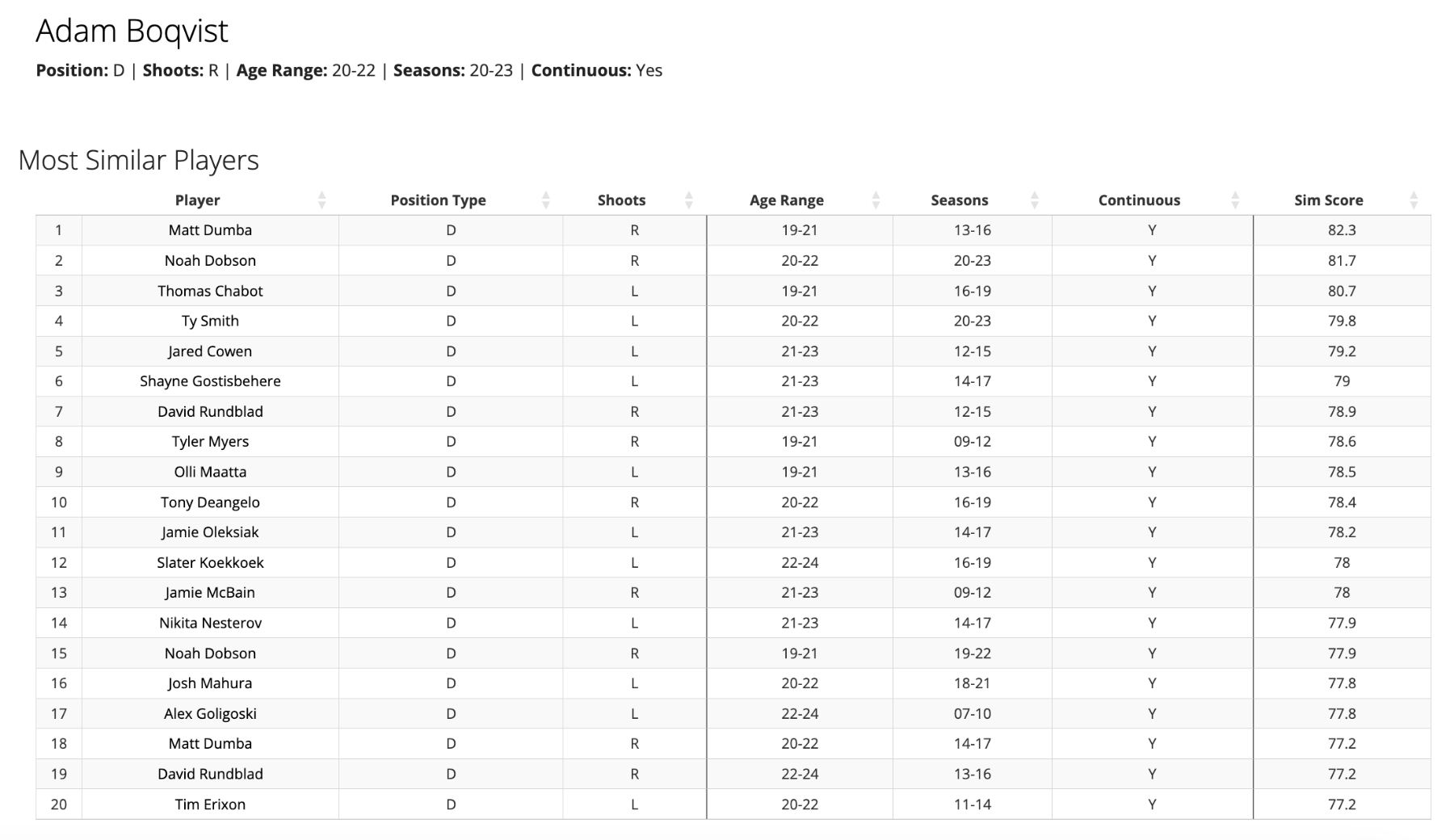Click sort arrows beside Continuous header
Image resolution: width=1454 pixels, height=840 pixels.
tap(1235, 200)
